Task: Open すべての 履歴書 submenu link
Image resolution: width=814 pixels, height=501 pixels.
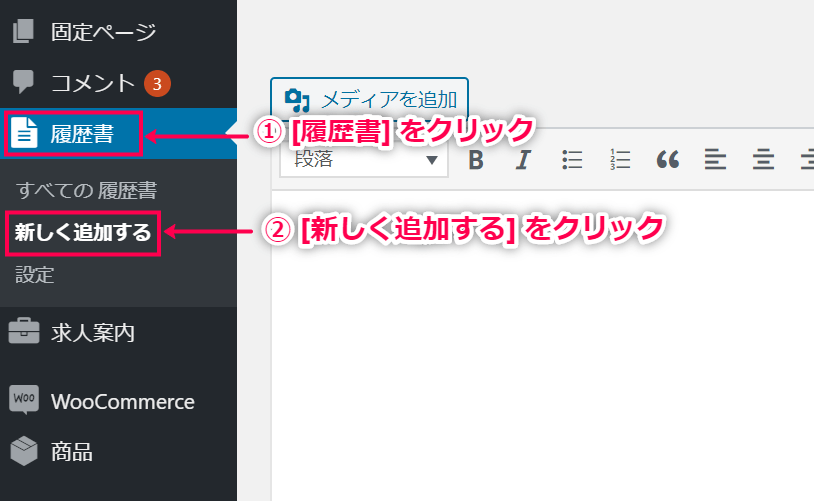Action: (x=86, y=191)
